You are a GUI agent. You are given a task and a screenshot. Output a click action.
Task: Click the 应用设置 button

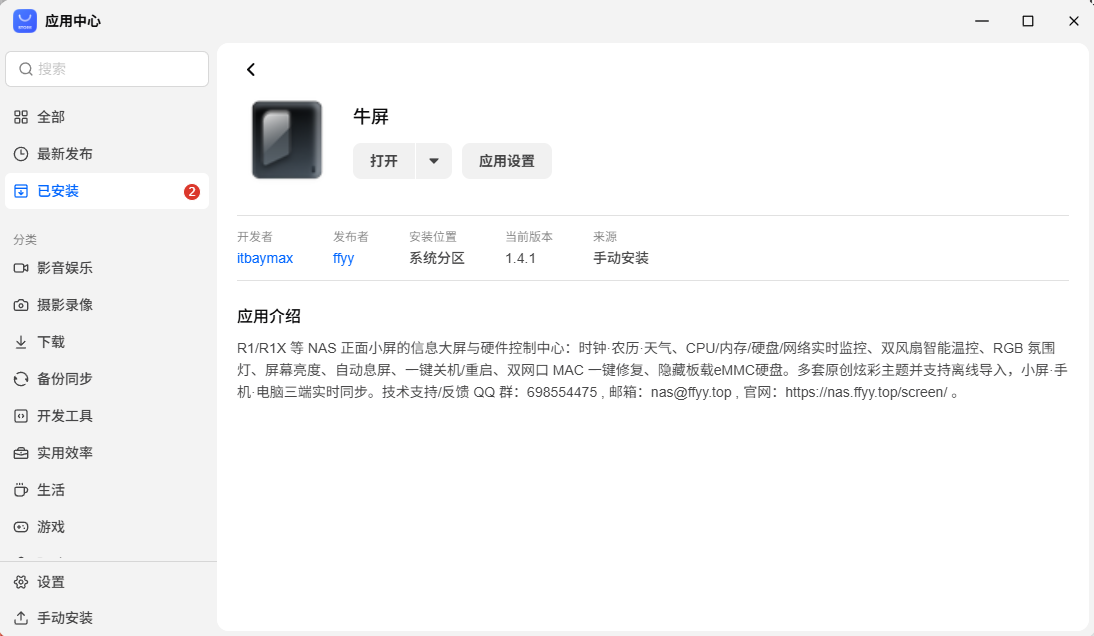pos(507,161)
